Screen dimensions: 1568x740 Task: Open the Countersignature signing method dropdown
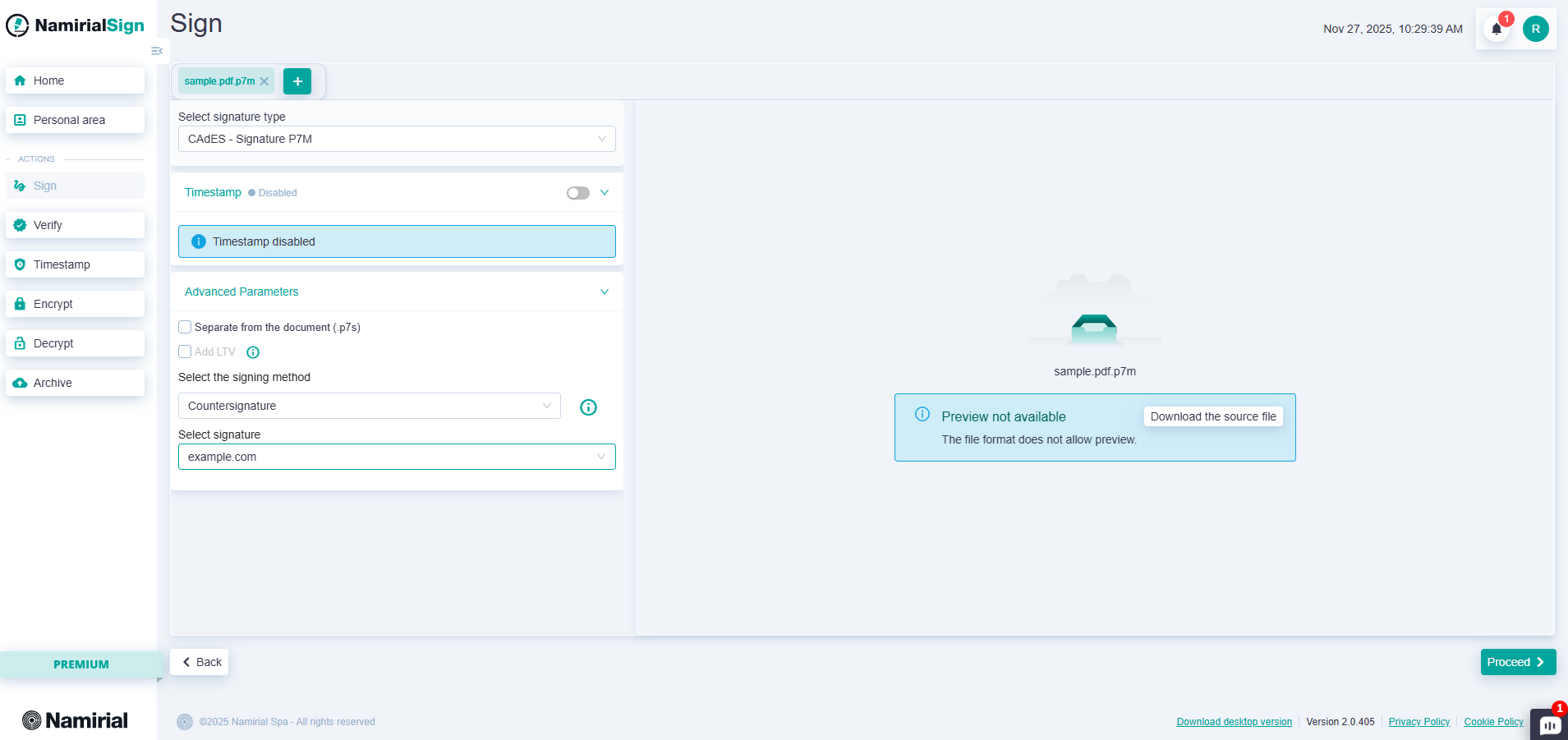click(369, 406)
